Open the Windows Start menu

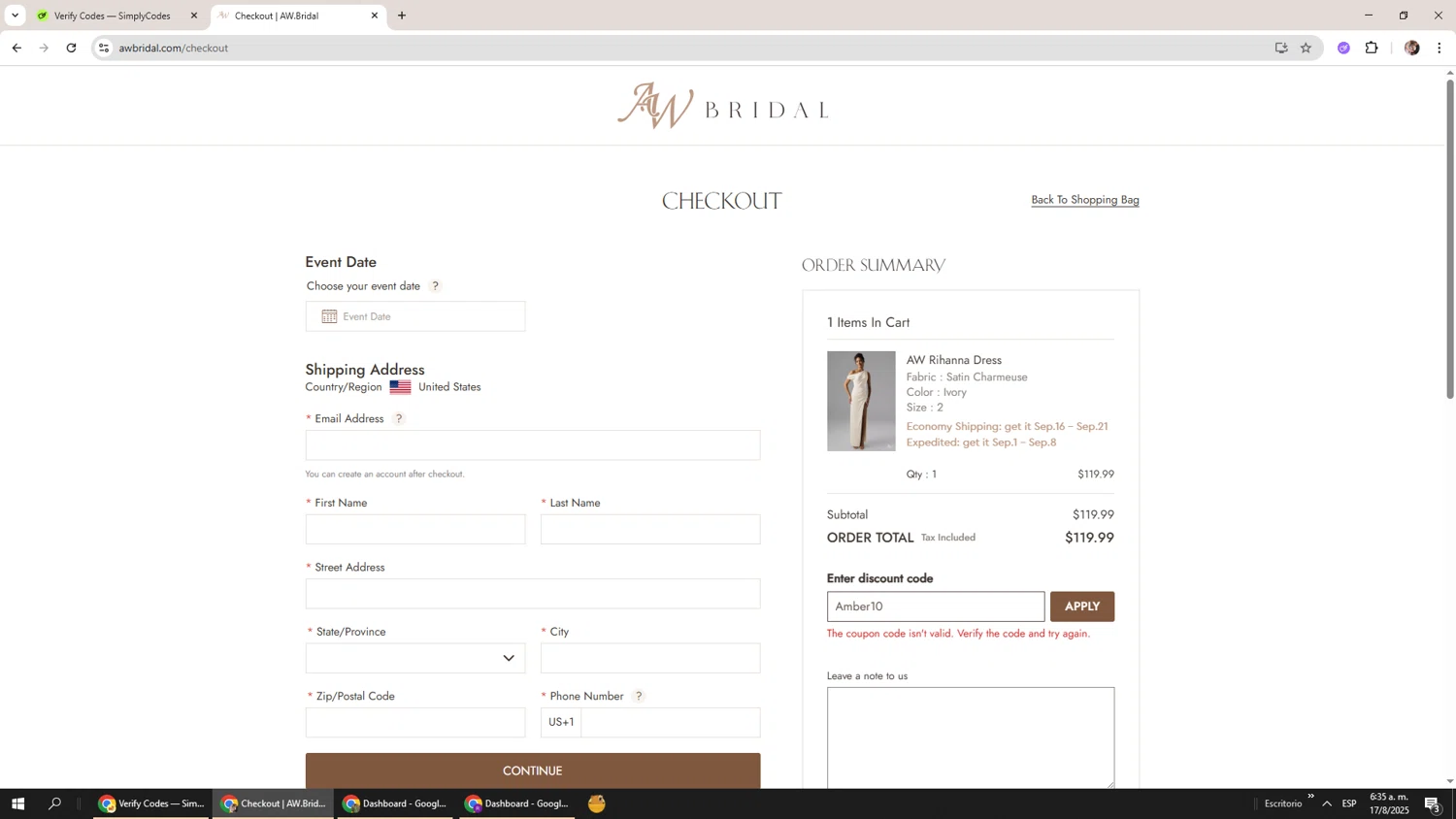click(x=17, y=803)
